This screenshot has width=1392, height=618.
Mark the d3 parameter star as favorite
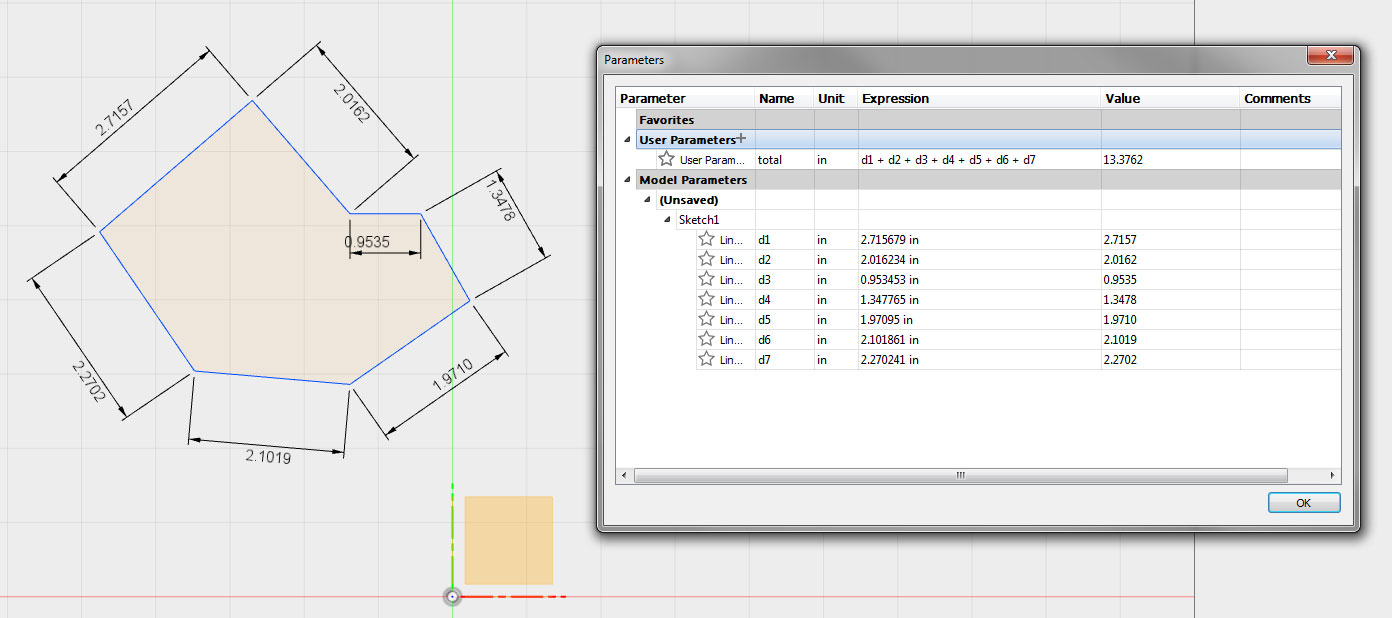[706, 279]
